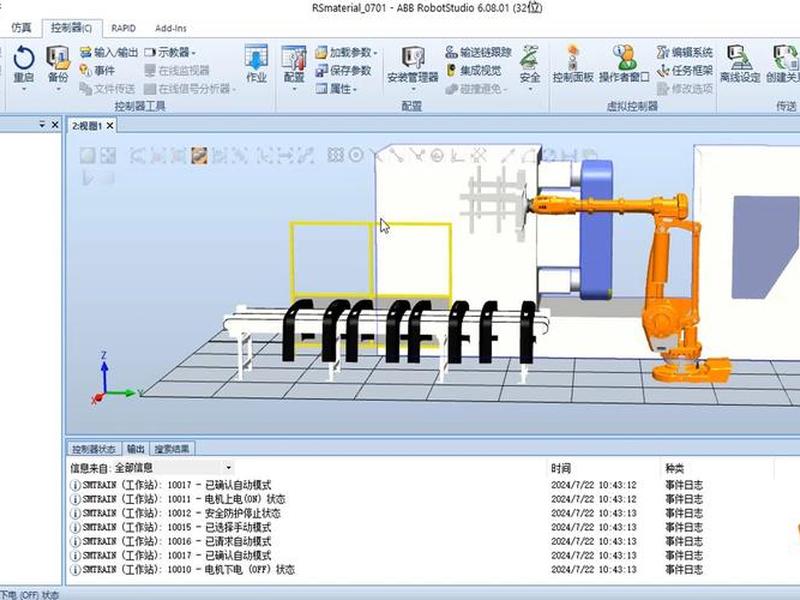This screenshot has width=800, height=600.
Task: Open the 示教器 FlexPendant dropdown
Action: 170,52
